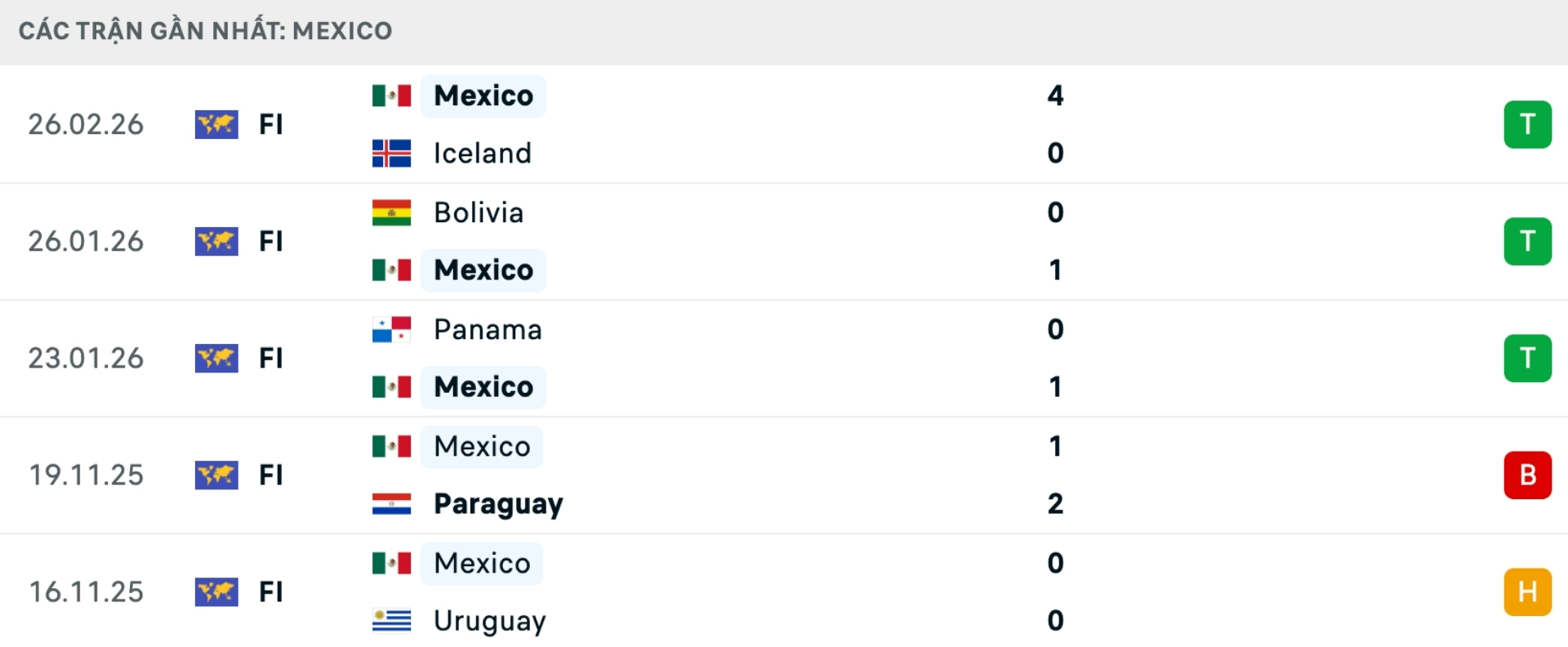Click the Paraguay flag icon

(x=391, y=503)
